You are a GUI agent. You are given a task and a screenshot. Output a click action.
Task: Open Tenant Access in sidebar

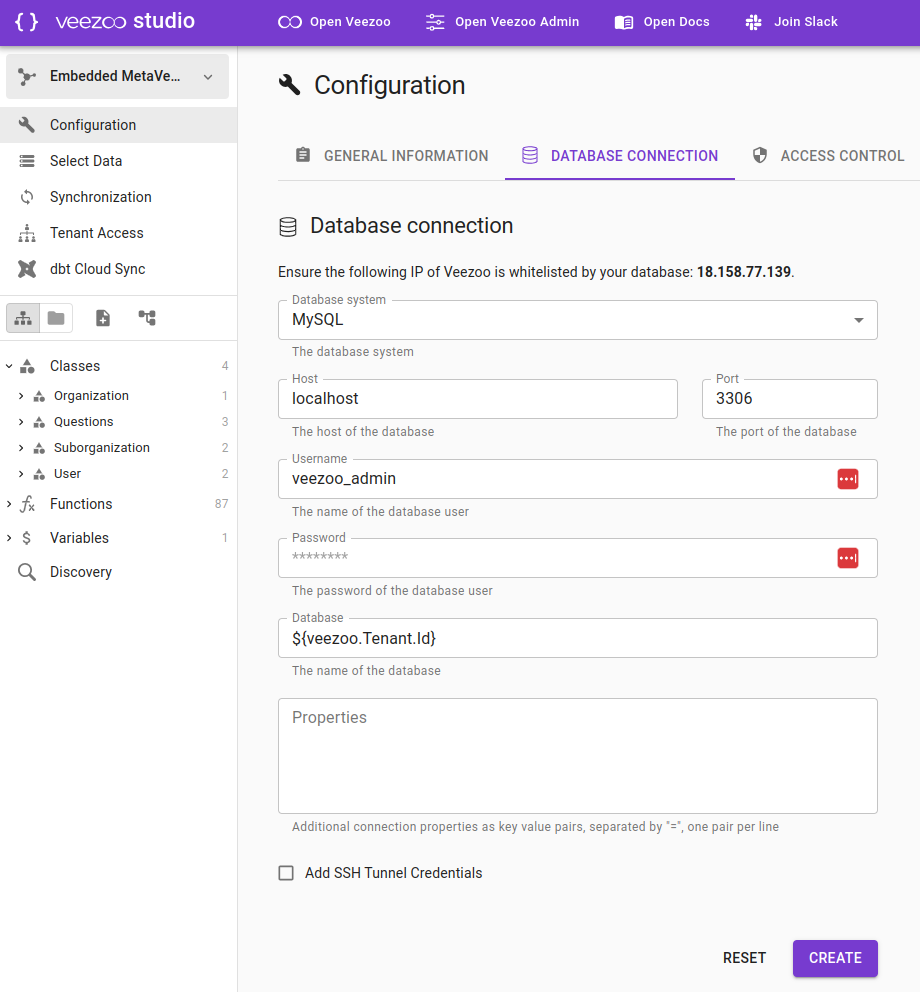point(118,233)
